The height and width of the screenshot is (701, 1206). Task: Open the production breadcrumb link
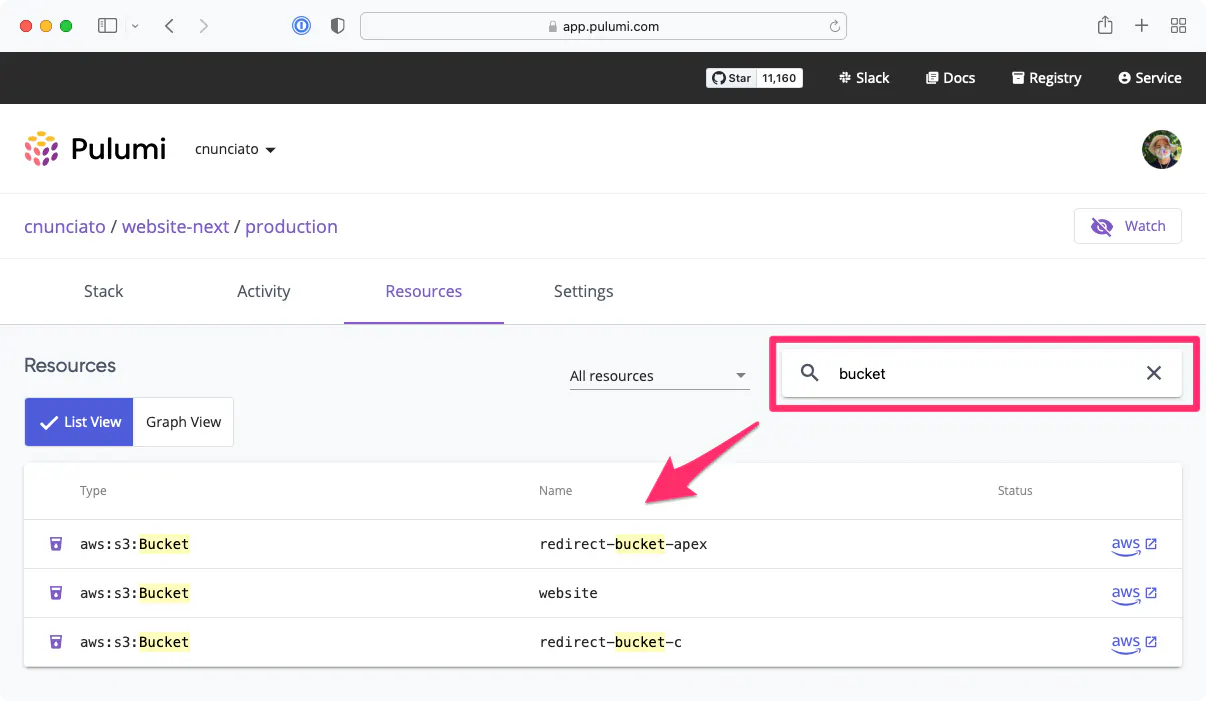tap(291, 226)
